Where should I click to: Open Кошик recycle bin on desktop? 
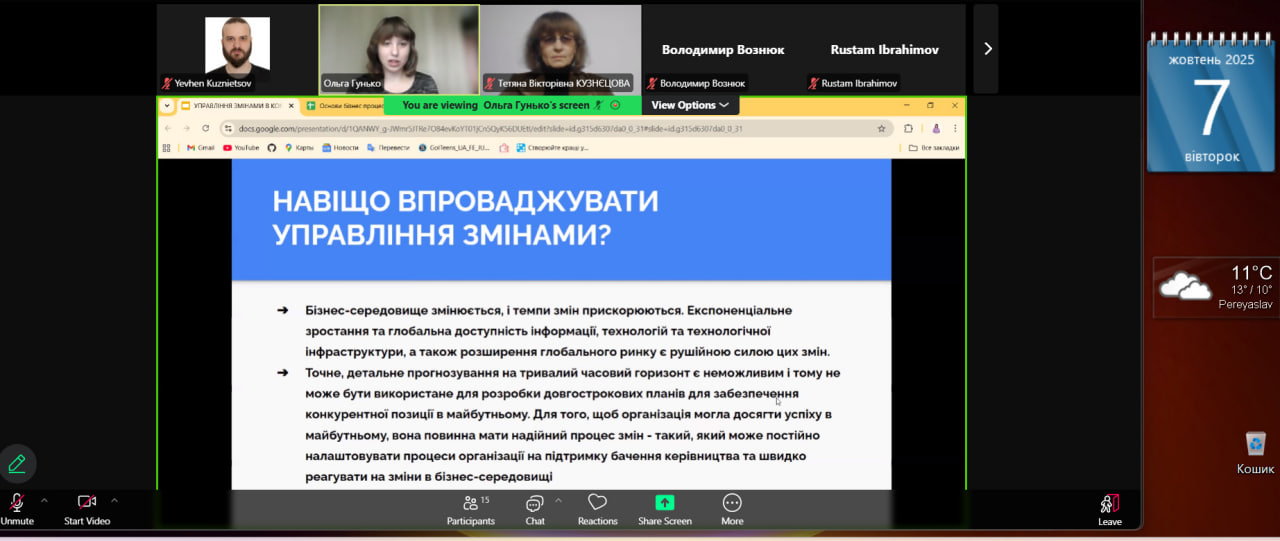(1255, 452)
